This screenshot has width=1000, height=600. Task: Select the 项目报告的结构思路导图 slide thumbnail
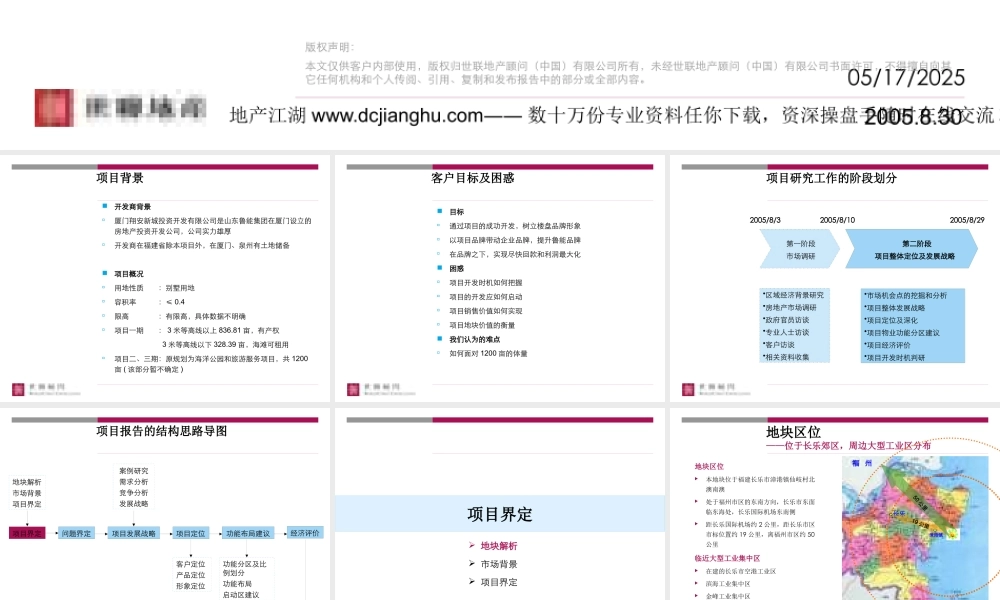click(165, 504)
